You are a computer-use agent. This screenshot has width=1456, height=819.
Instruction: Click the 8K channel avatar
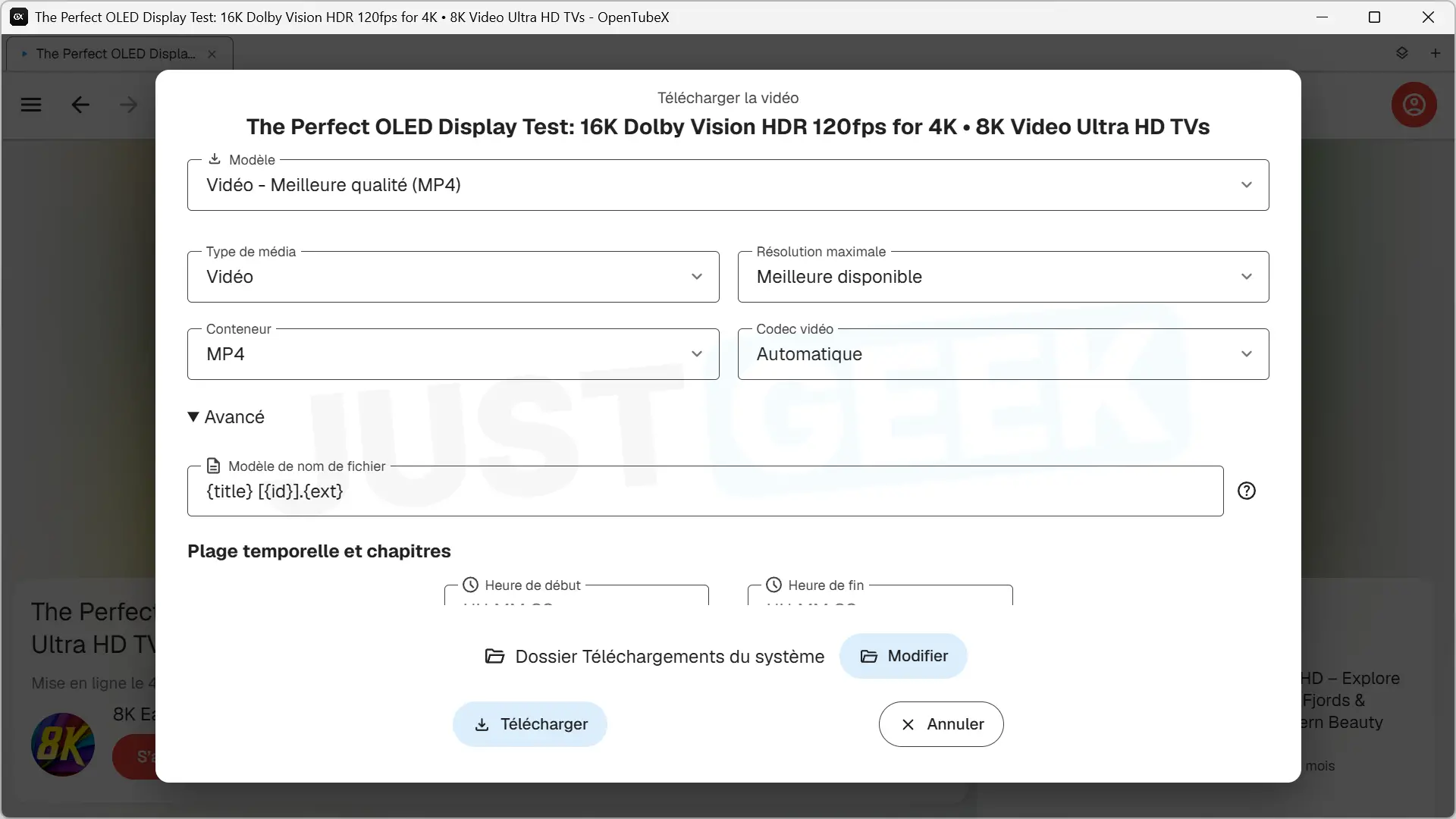coord(63,745)
